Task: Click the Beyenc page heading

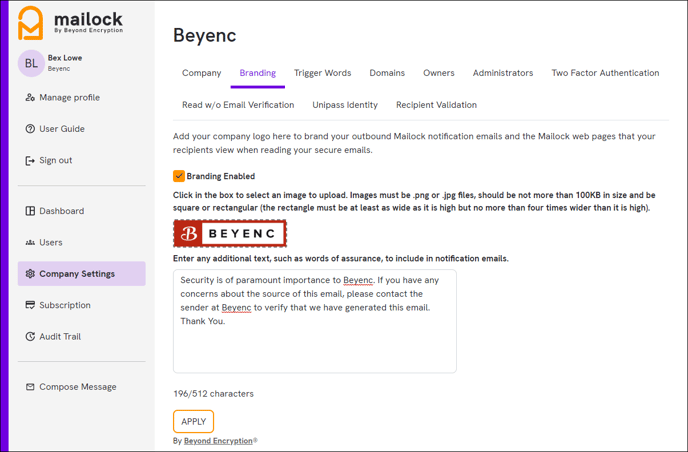Action: click(204, 35)
